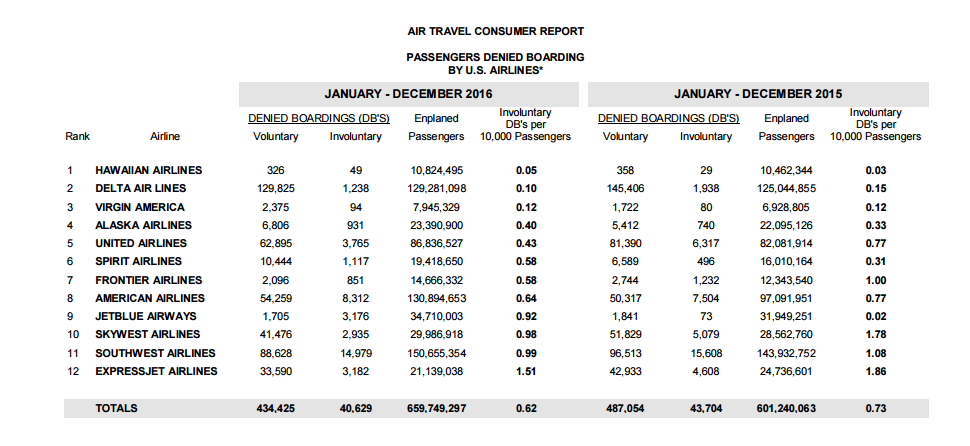This screenshot has height=446, width=970.
Task: Click the AIR TRAVEL CONSUMER REPORT title
Action: [x=496, y=31]
